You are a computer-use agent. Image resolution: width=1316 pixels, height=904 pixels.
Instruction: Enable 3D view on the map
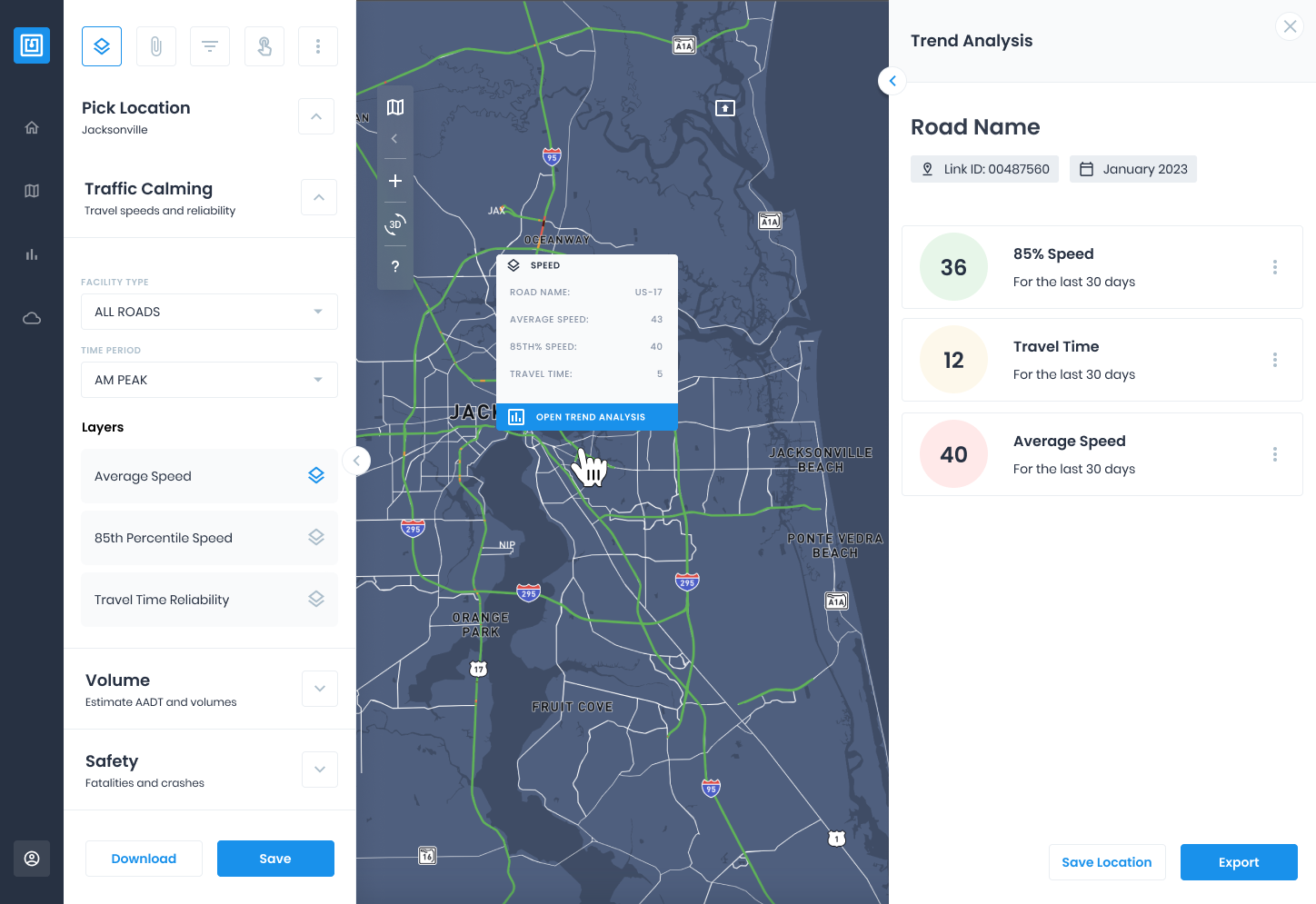coord(395,224)
